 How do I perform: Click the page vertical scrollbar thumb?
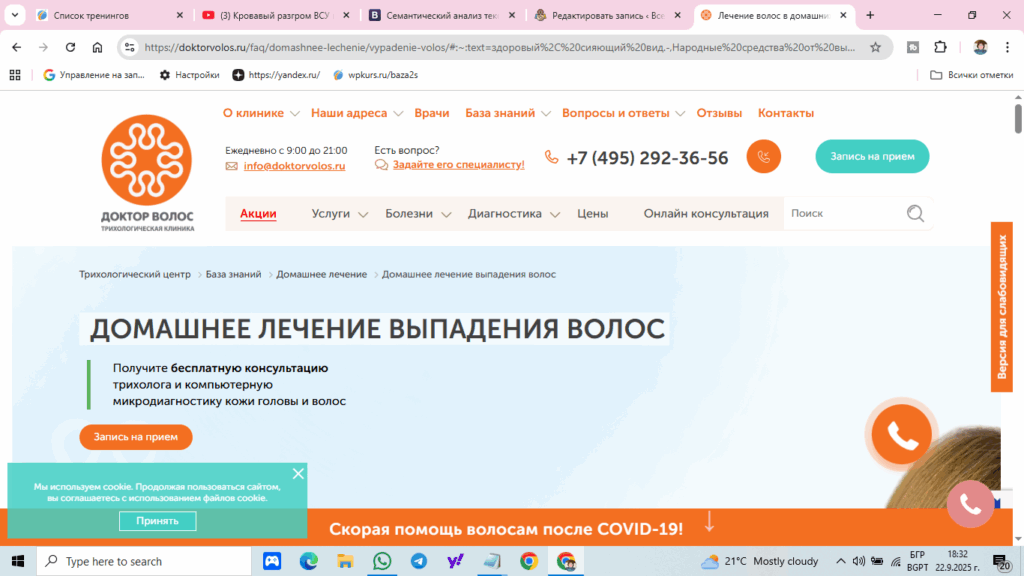click(1018, 118)
